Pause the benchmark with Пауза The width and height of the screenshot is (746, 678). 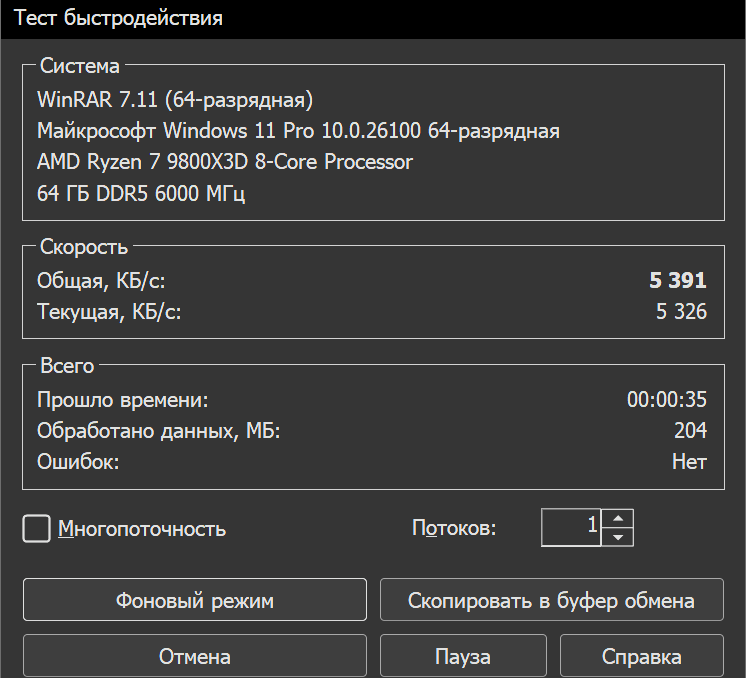pos(463,656)
